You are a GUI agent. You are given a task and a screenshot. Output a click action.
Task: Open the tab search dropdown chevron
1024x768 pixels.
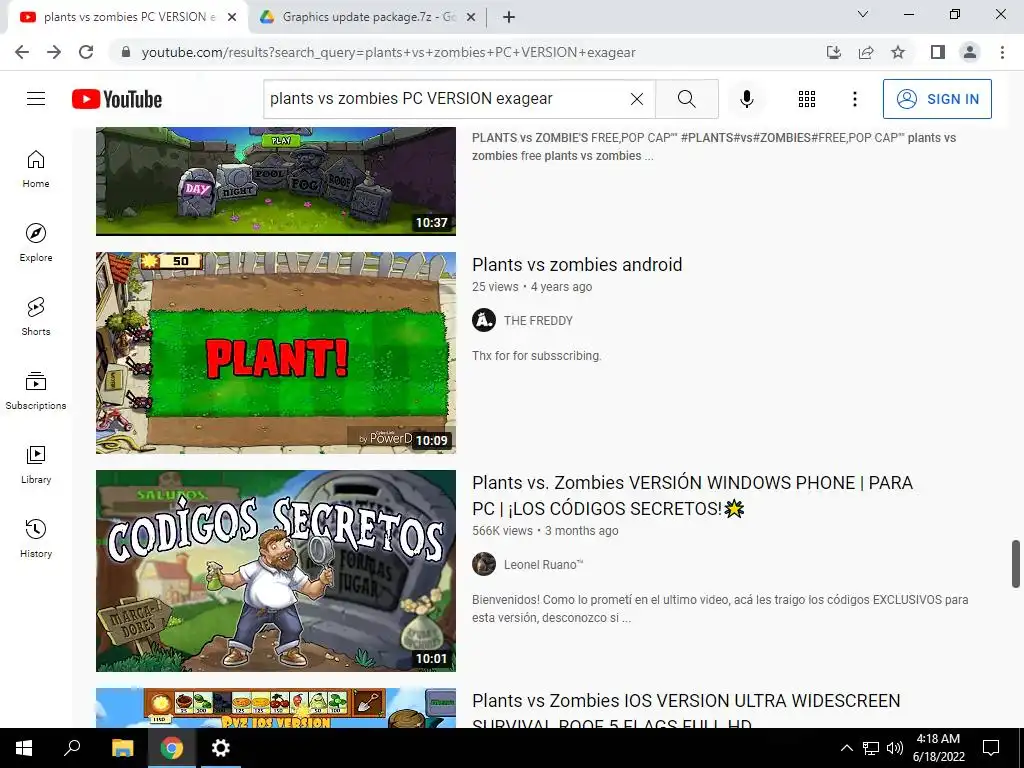click(x=863, y=14)
